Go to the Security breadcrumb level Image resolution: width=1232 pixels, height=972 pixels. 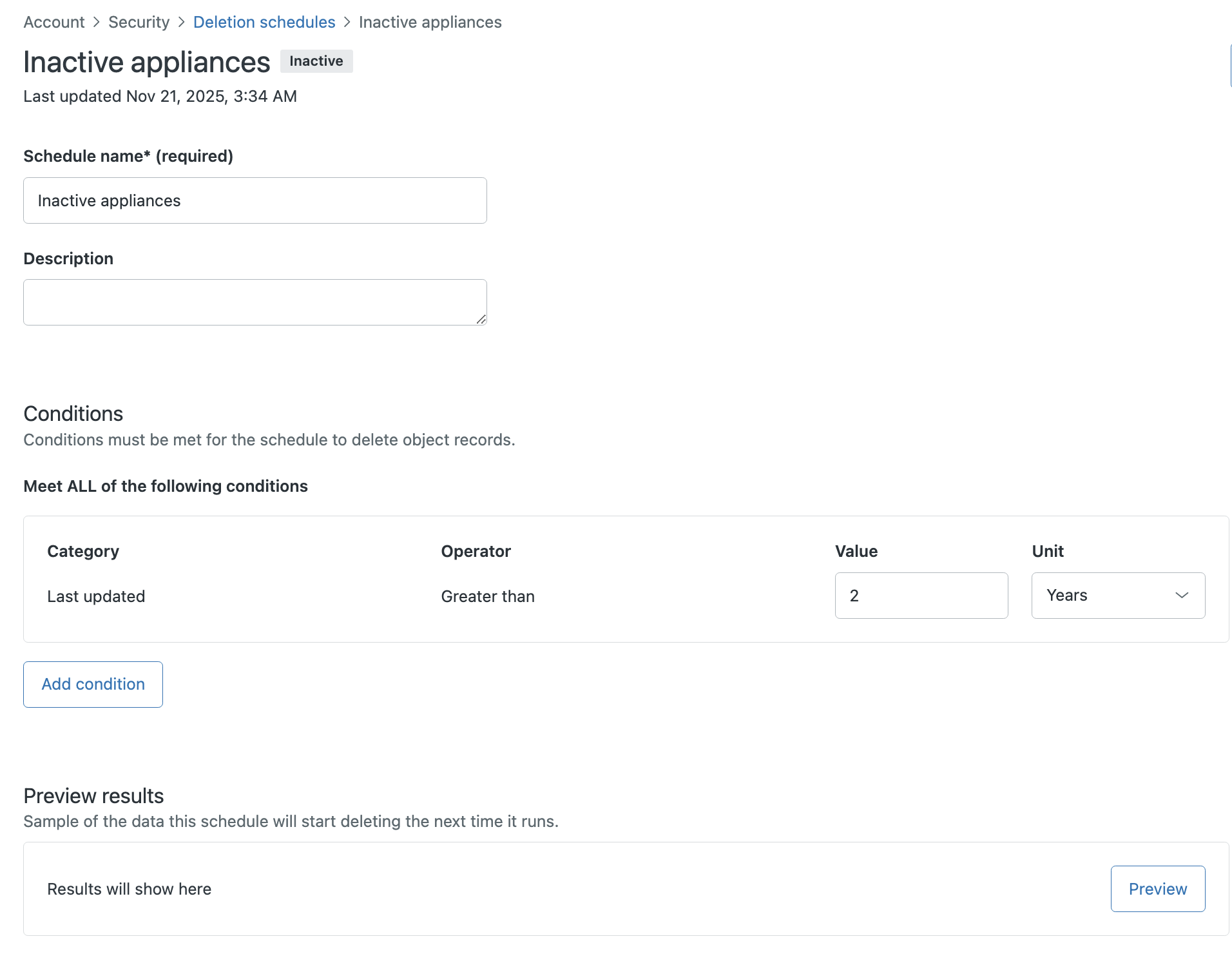[139, 22]
